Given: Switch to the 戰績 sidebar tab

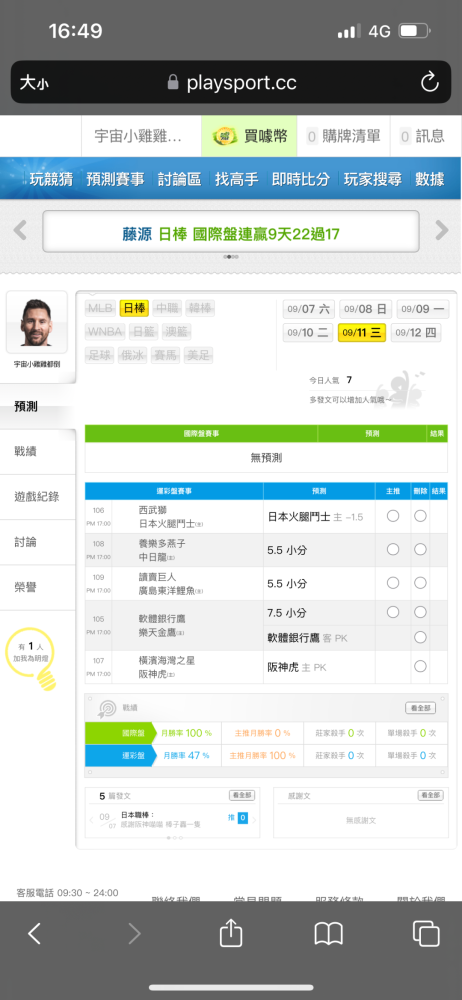Looking at the screenshot, I should pos(38,452).
